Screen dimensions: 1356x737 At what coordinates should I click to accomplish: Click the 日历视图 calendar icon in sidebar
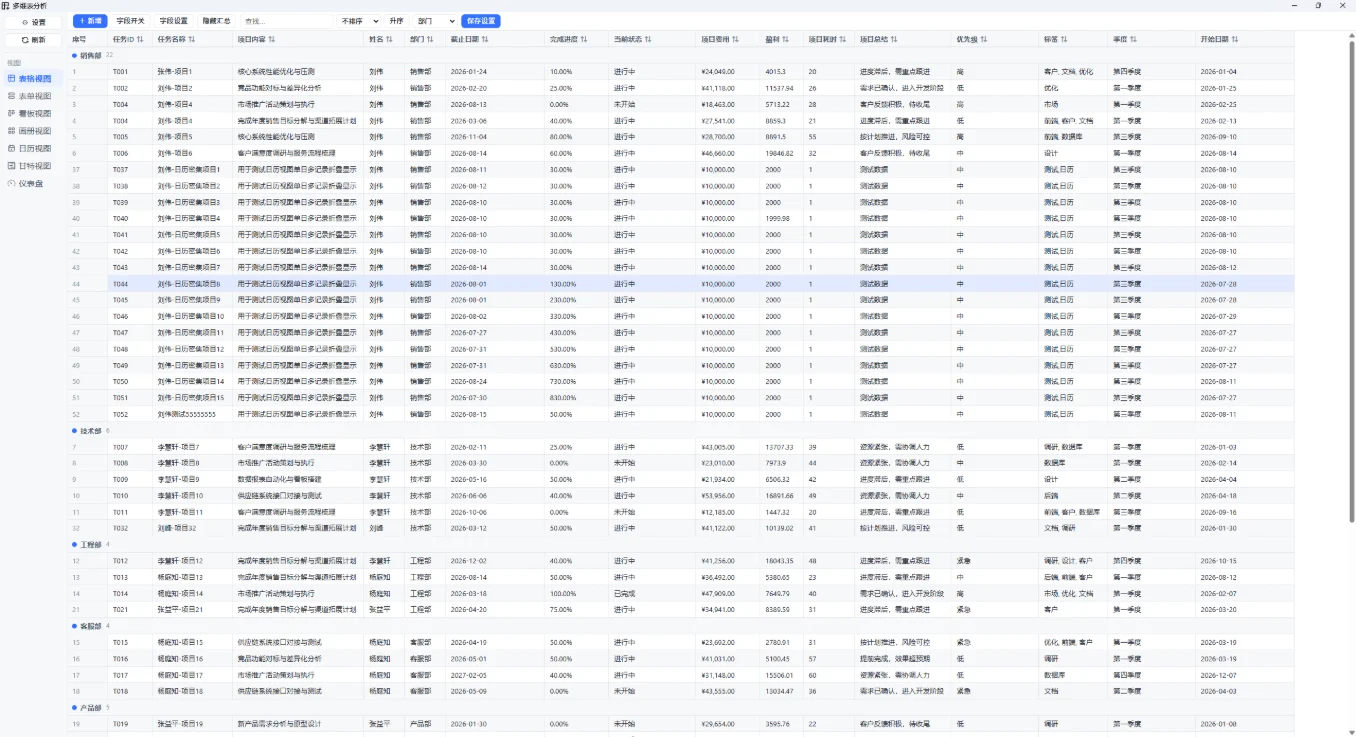pyautogui.click(x=11, y=148)
